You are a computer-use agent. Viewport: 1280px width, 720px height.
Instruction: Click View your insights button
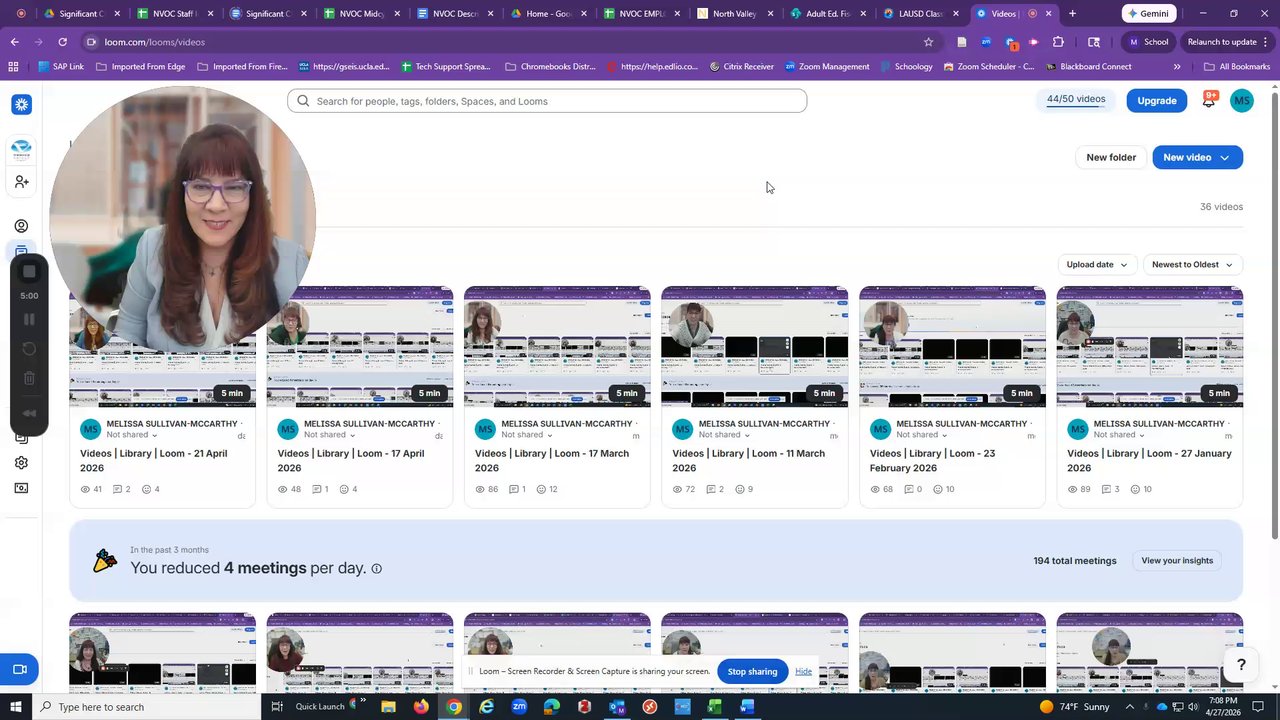pyautogui.click(x=1177, y=561)
